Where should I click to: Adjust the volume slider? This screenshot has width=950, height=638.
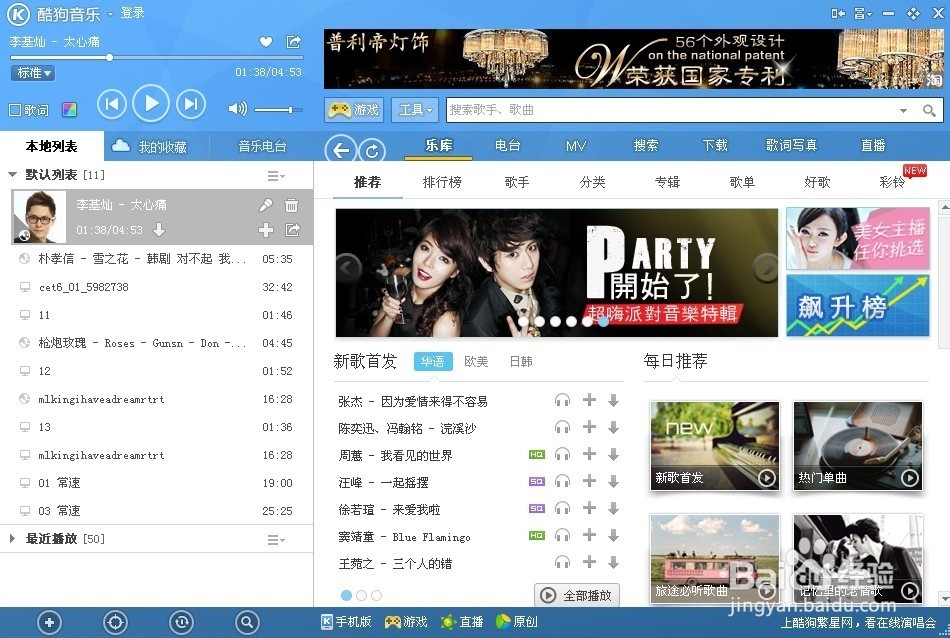(x=279, y=110)
